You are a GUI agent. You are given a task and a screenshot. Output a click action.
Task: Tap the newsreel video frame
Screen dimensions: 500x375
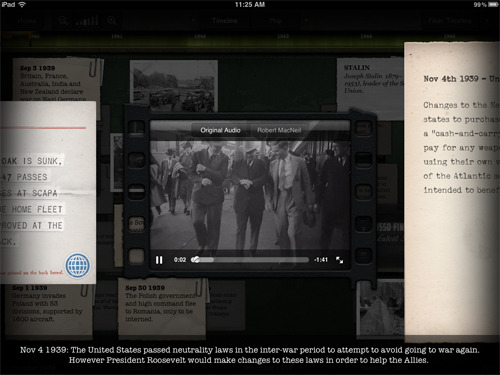pos(250,195)
